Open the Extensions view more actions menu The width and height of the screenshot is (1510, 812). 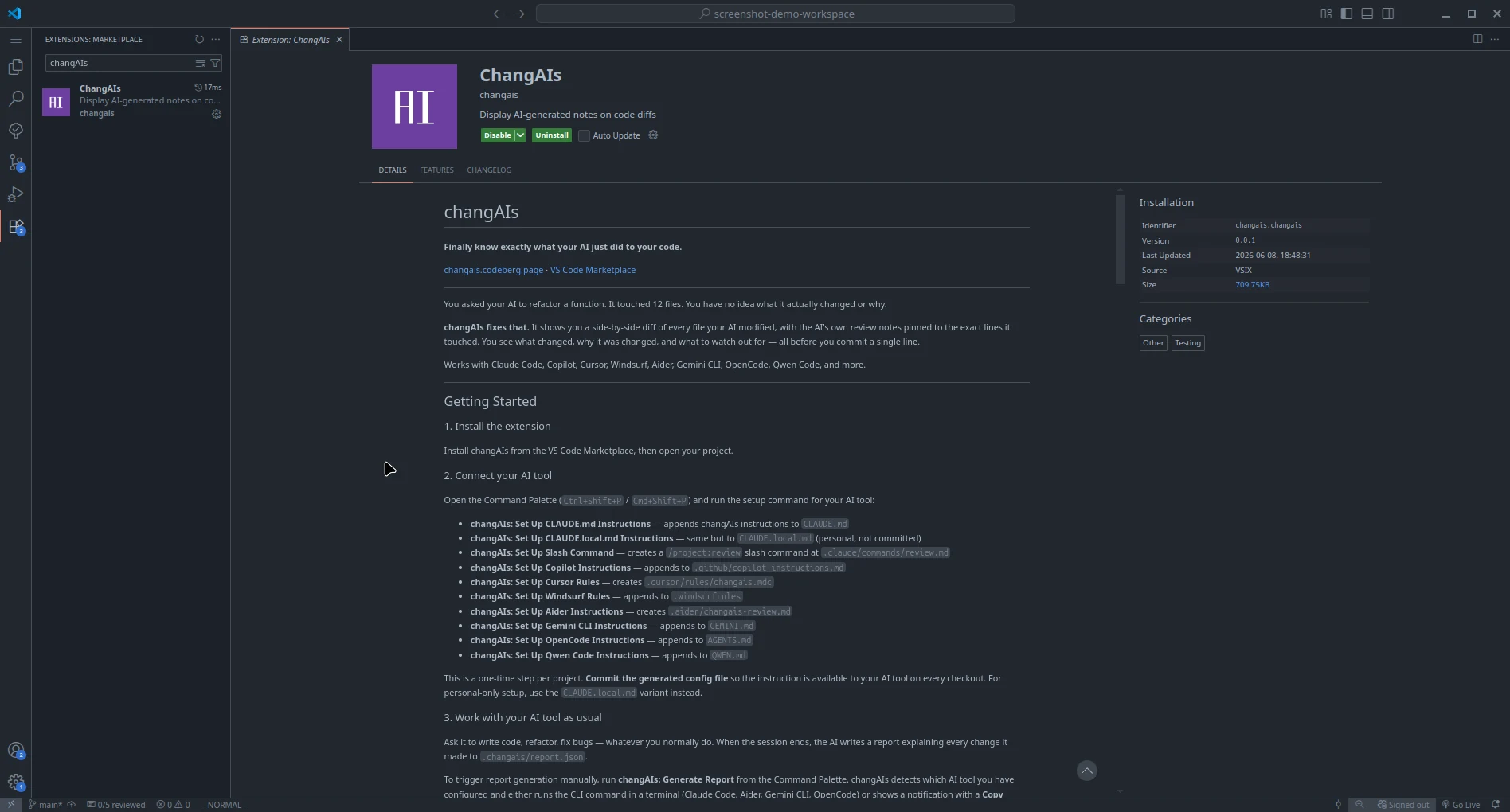coord(216,39)
